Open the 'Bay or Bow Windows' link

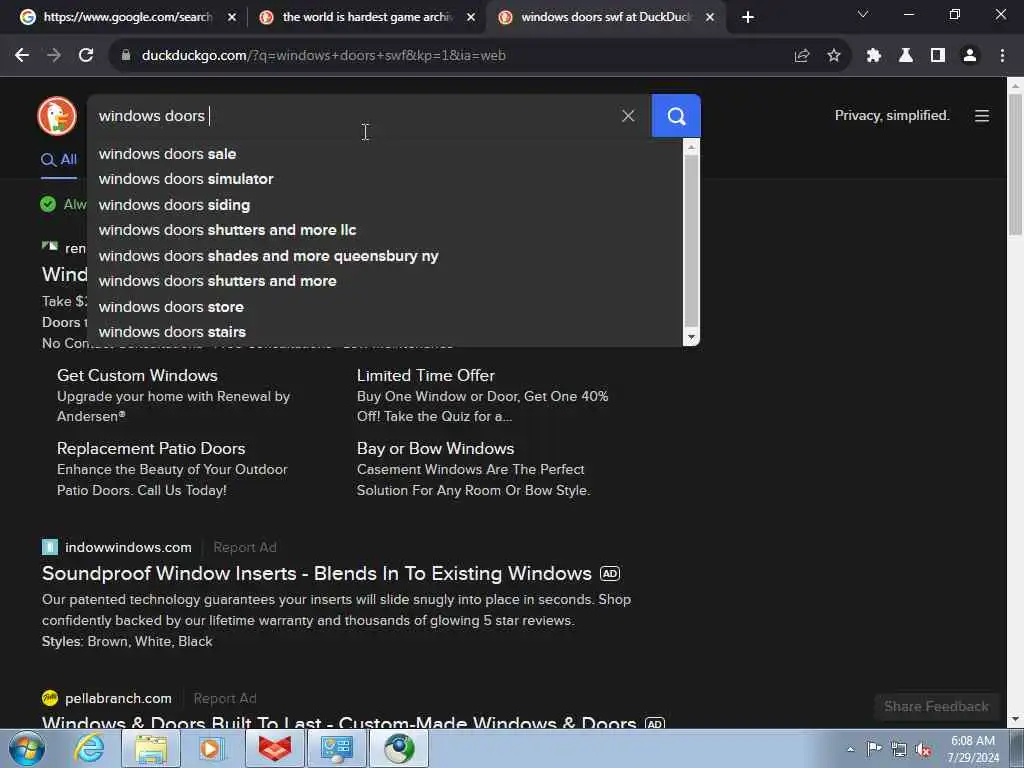click(x=436, y=449)
